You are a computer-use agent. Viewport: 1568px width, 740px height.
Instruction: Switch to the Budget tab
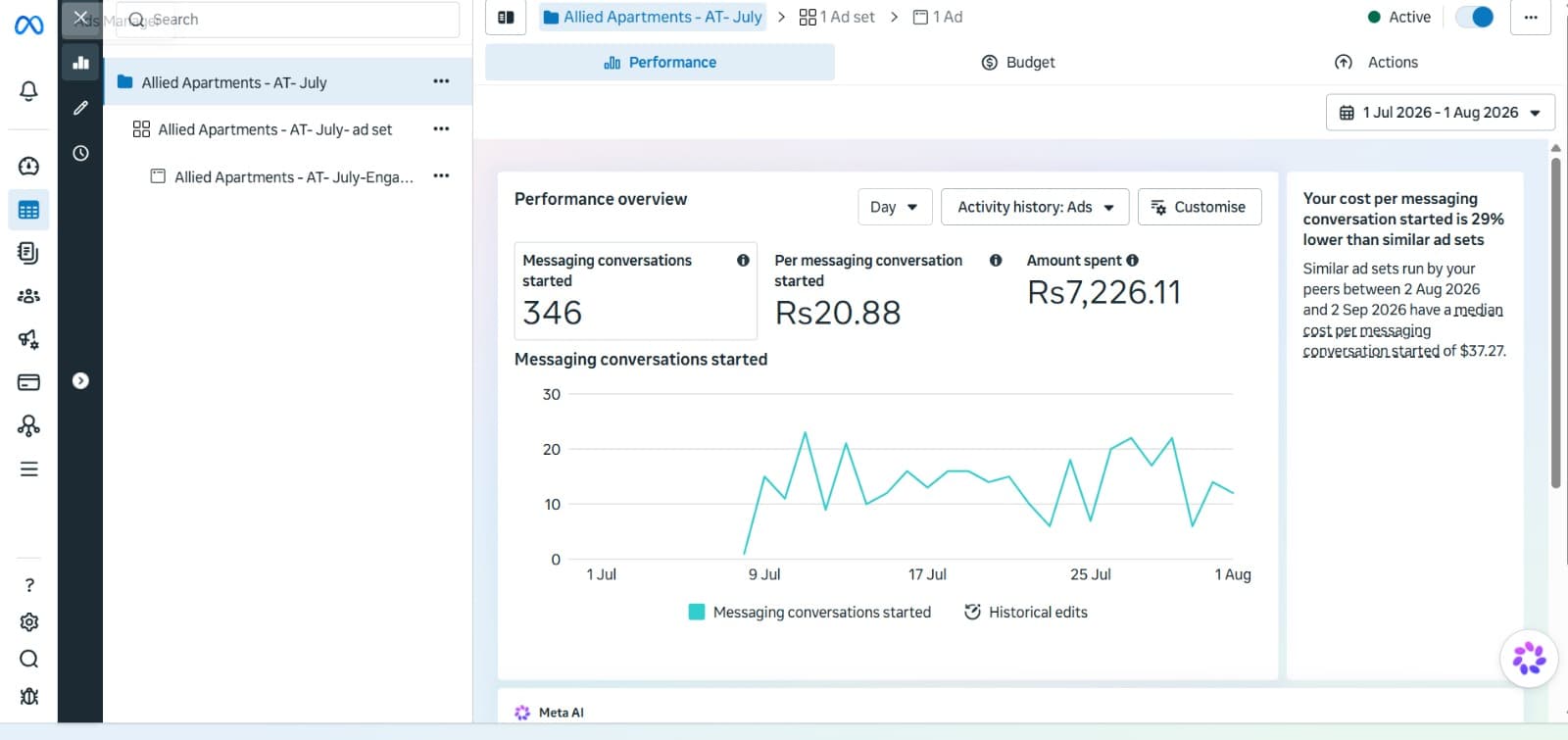[1018, 63]
